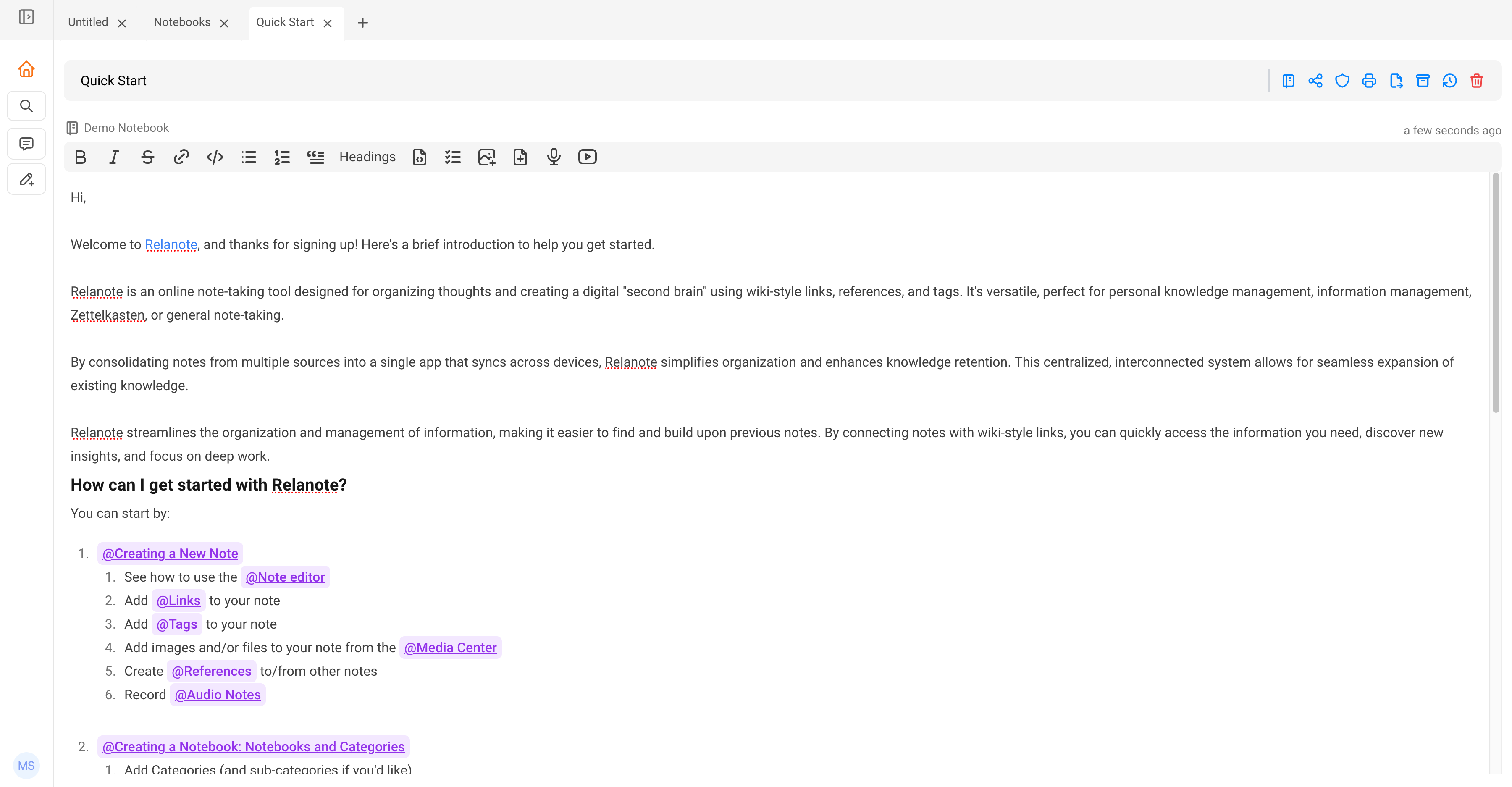Open a new tab with plus
The width and height of the screenshot is (1512, 787).
(x=363, y=23)
